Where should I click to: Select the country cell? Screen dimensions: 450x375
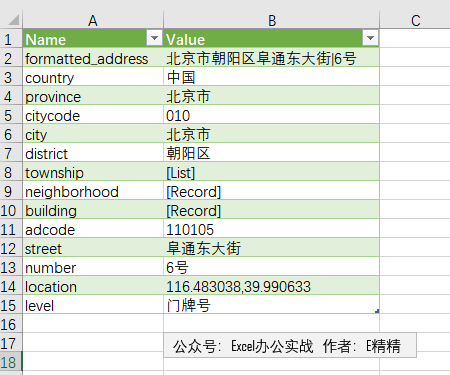coord(93,77)
